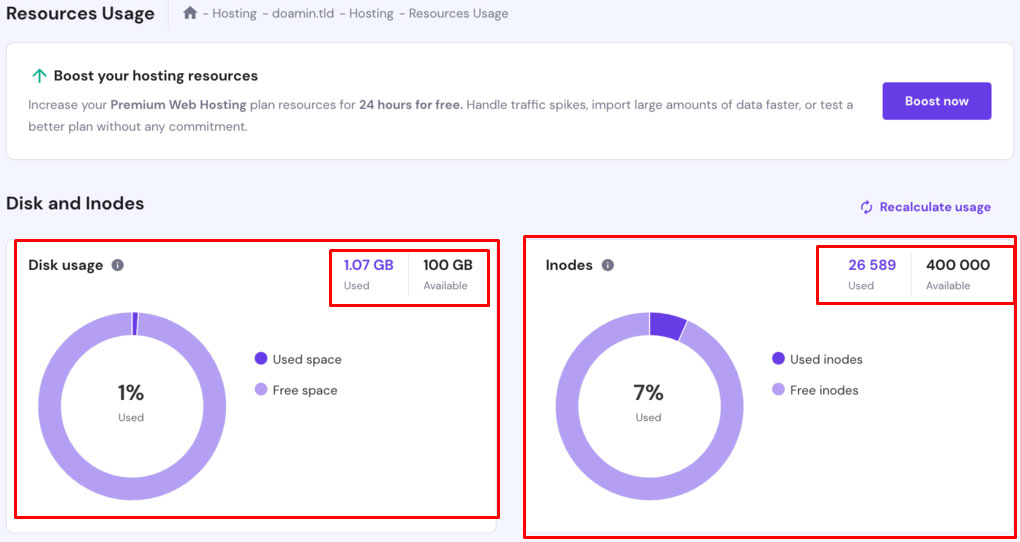Click the Disk usage card title
This screenshot has width=1020, height=542.
[66, 265]
